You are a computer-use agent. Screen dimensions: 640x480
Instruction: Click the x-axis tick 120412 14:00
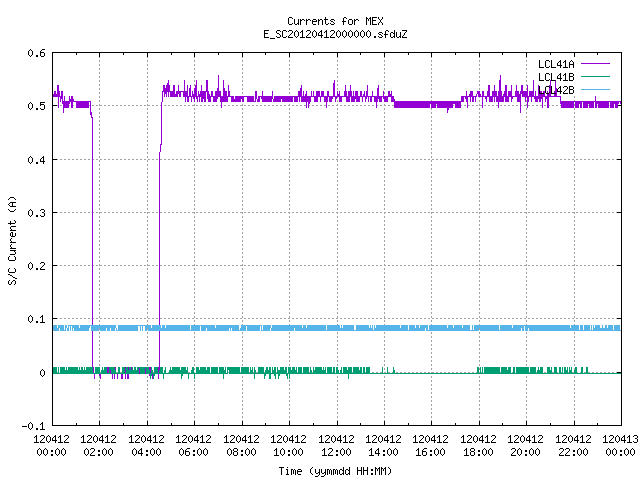(x=383, y=446)
